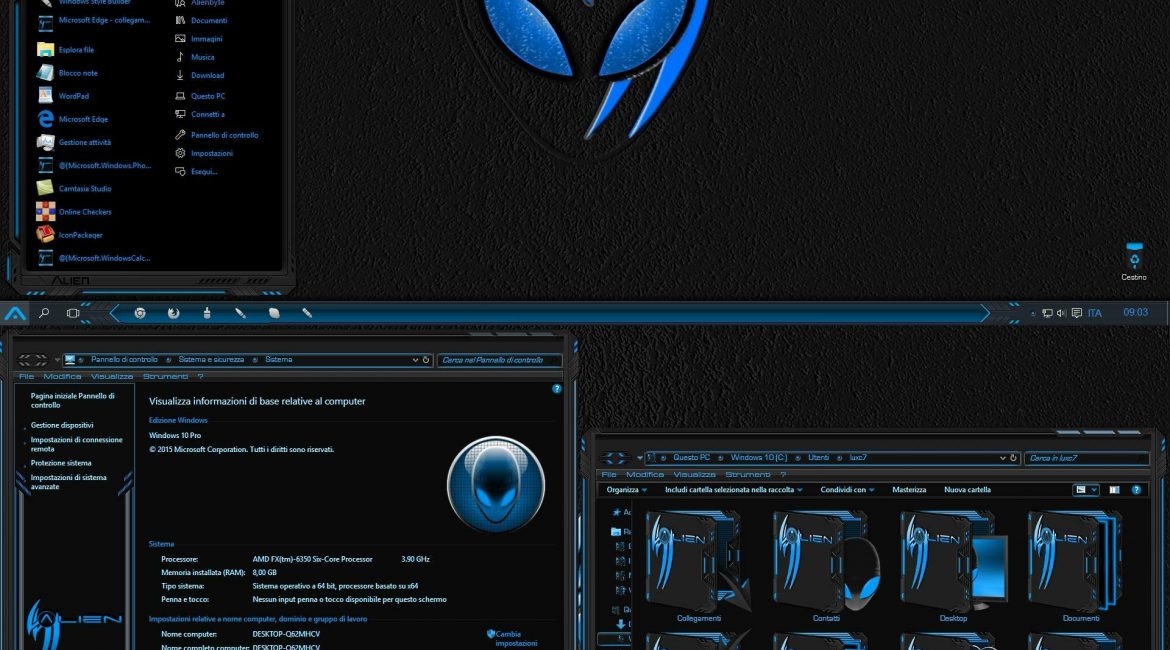1170x650 pixels.
Task: Open the Cestino recycle bin on the desktop
Action: click(1133, 262)
